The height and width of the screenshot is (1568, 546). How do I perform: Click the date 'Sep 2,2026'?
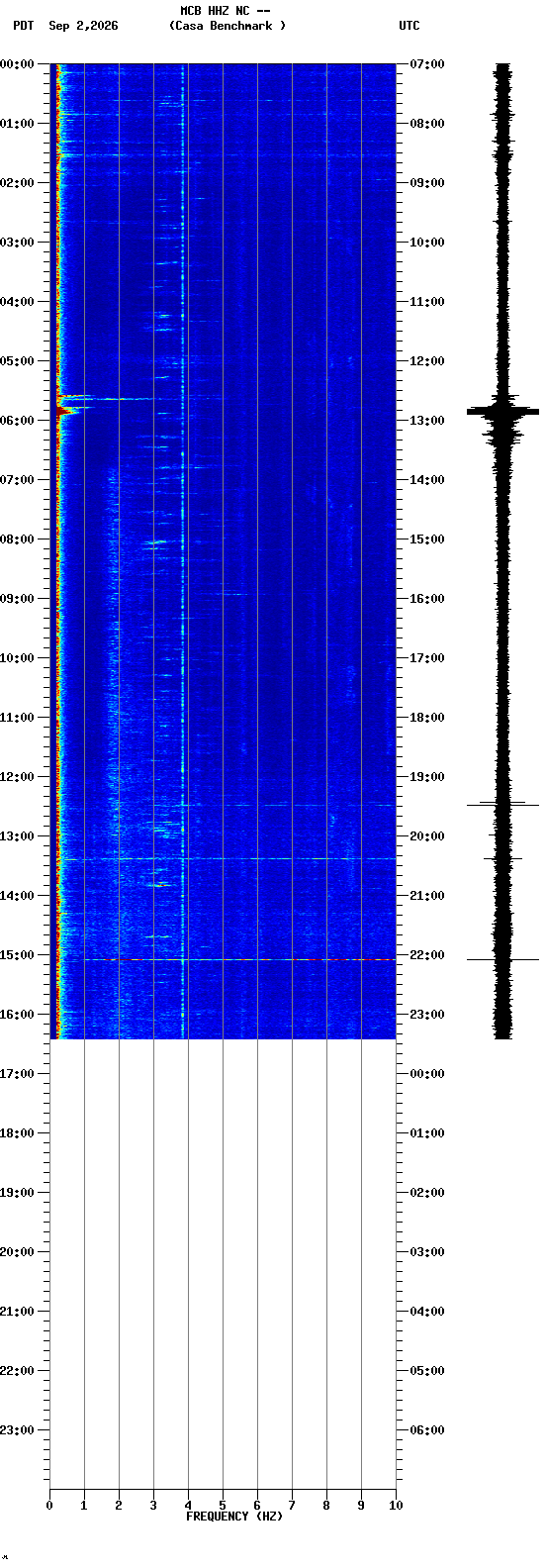point(83,26)
